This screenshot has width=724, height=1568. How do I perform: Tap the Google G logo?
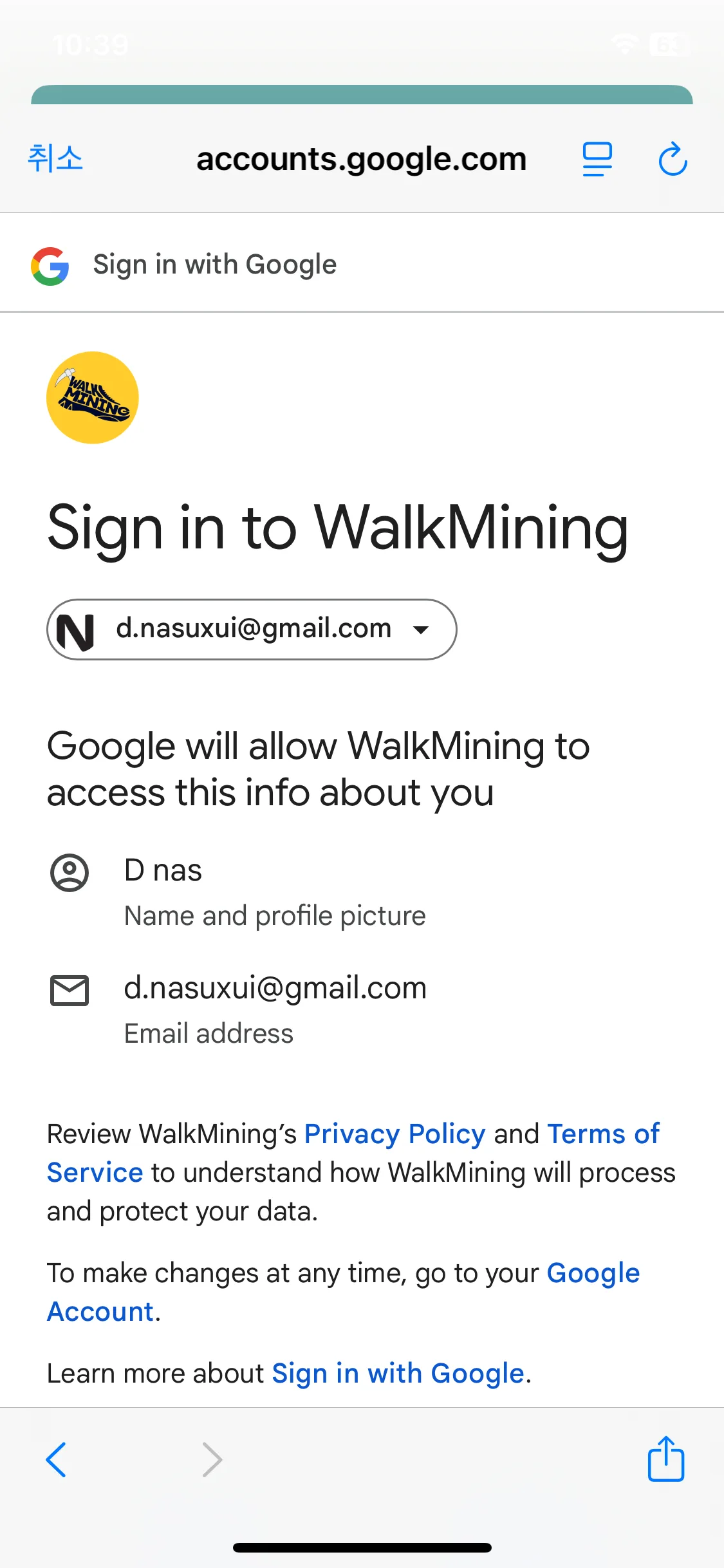click(x=50, y=266)
